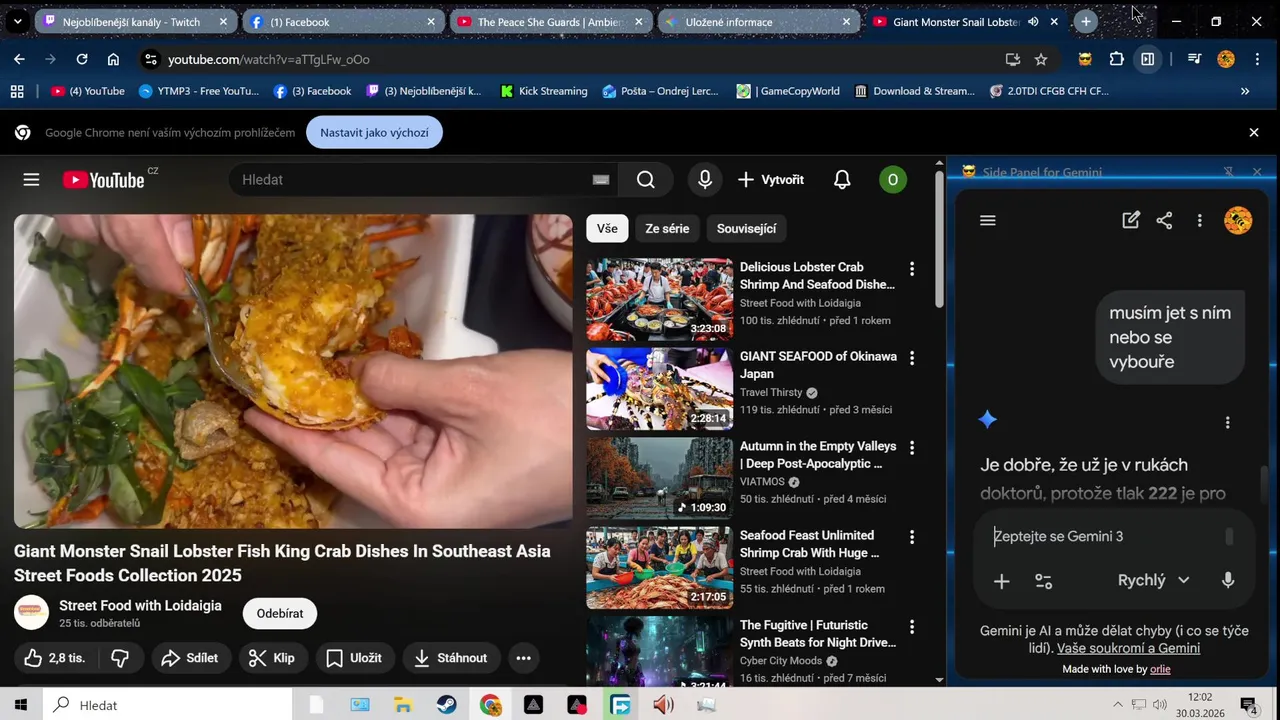Switch to the Uložené informace tab
This screenshot has width=1280, height=720.
click(x=759, y=21)
